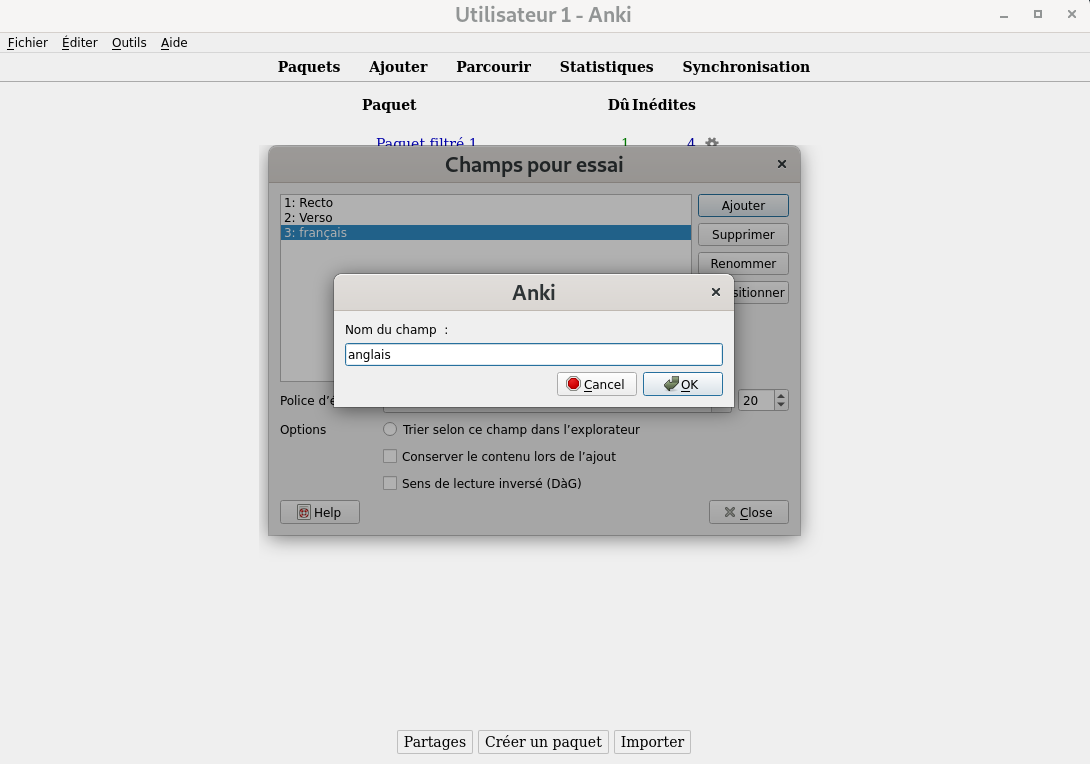The width and height of the screenshot is (1090, 764).
Task: Switch to the Statistiques view
Action: [x=606, y=67]
